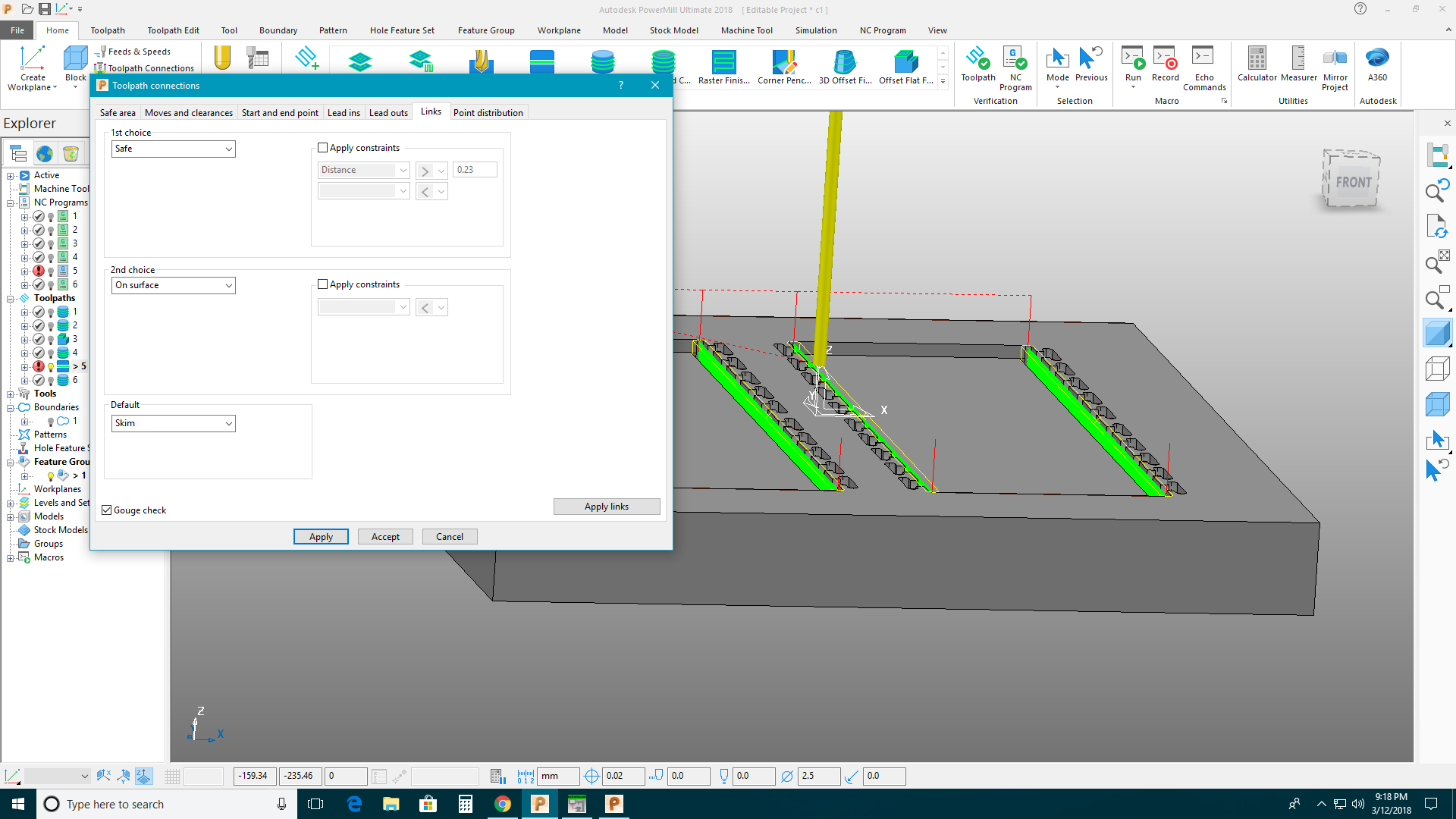The image size is (1456, 819).
Task: Cancel the Toolpath connections dialog
Action: [x=449, y=536]
